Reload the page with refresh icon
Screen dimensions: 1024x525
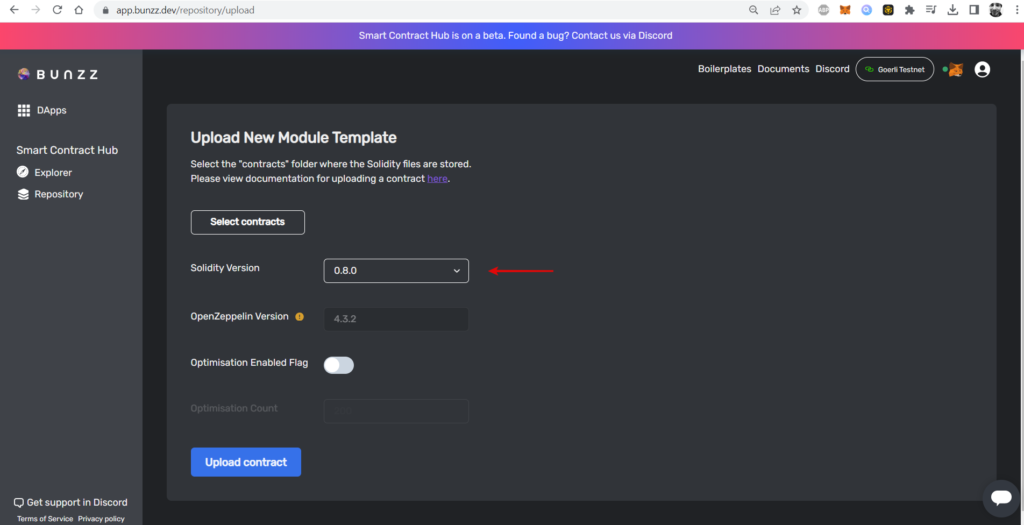(x=57, y=10)
